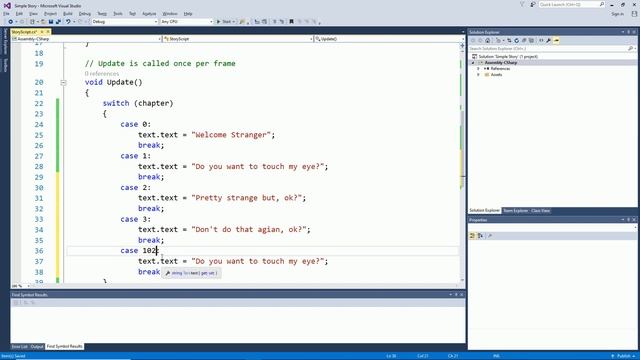Click the Start debugging button

224,22
